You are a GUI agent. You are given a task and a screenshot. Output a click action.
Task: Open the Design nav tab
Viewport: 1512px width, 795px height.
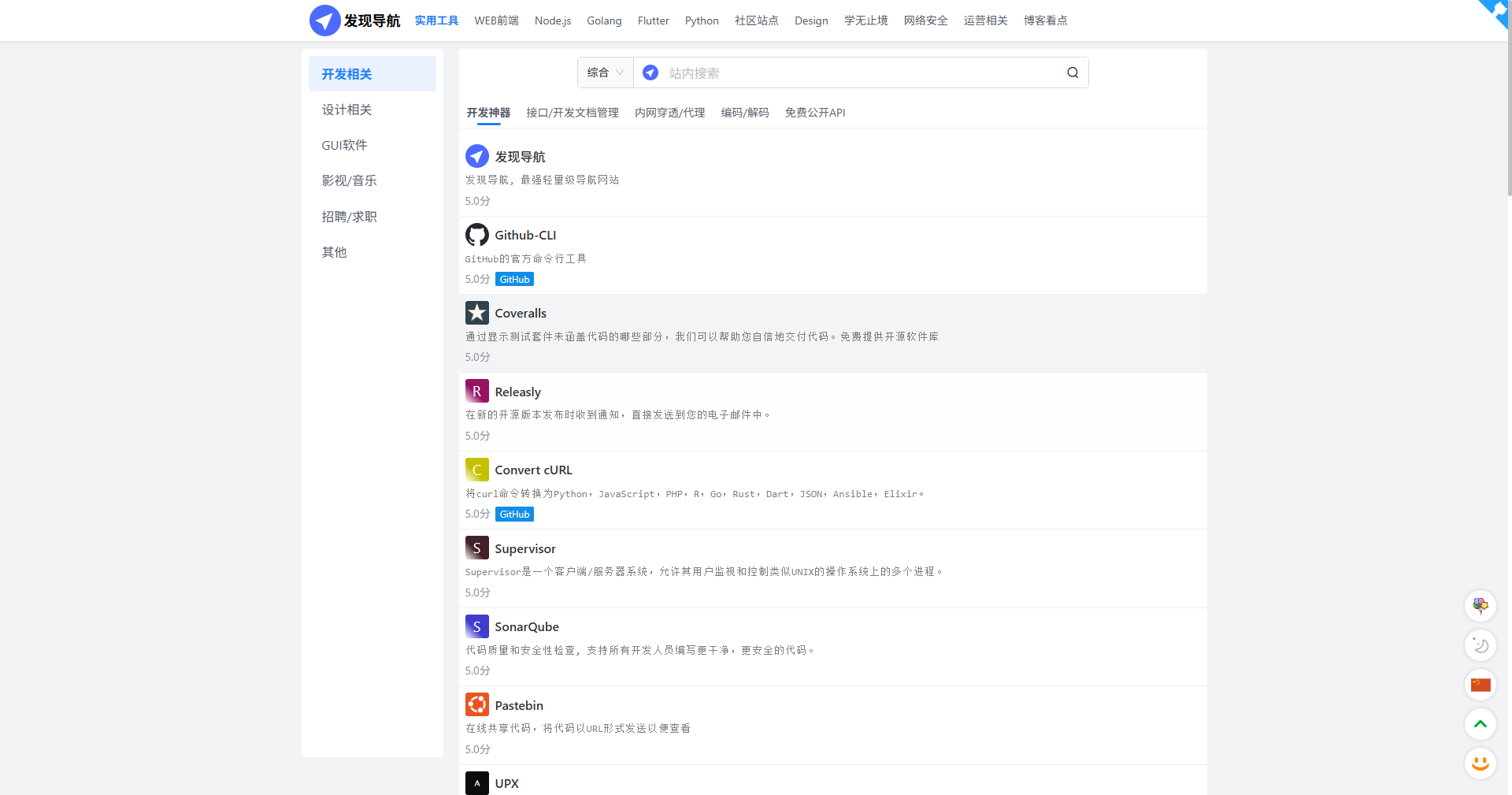[x=811, y=20]
